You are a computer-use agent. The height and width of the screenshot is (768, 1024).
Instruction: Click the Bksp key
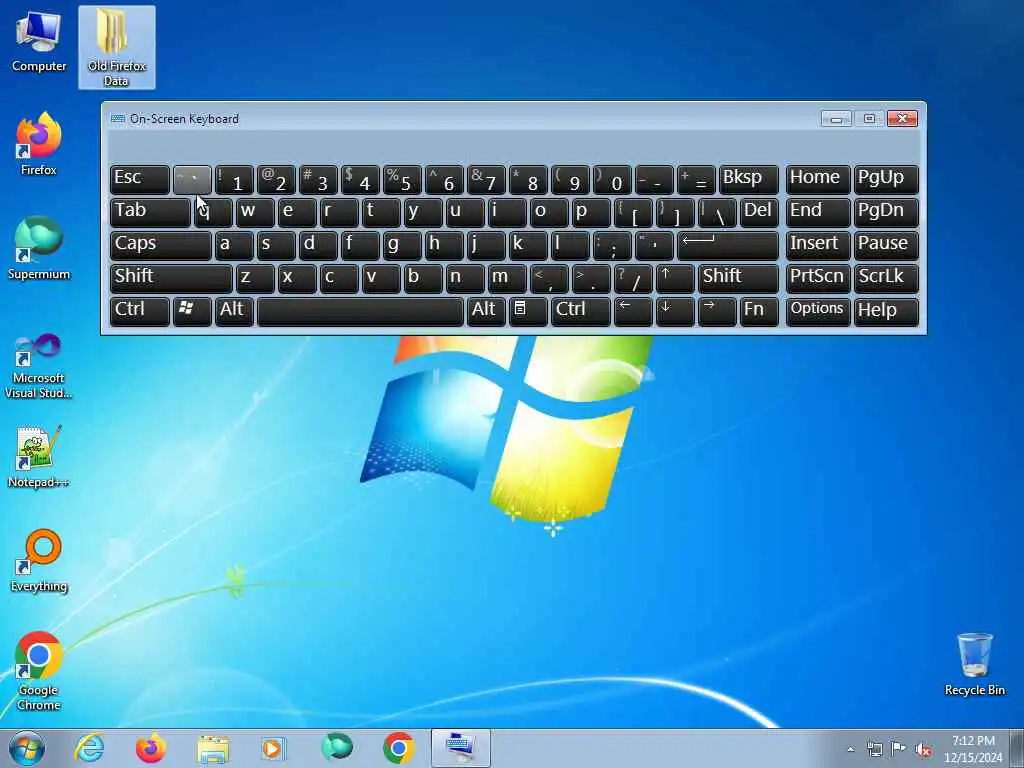748,180
